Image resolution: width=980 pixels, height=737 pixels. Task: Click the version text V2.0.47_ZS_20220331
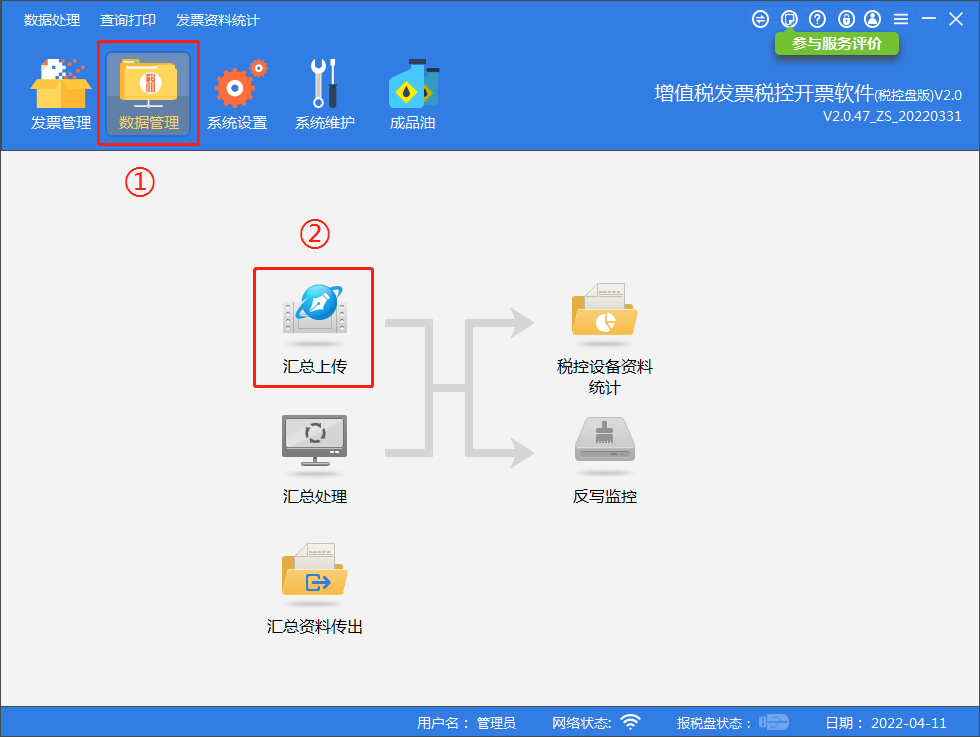[x=892, y=116]
